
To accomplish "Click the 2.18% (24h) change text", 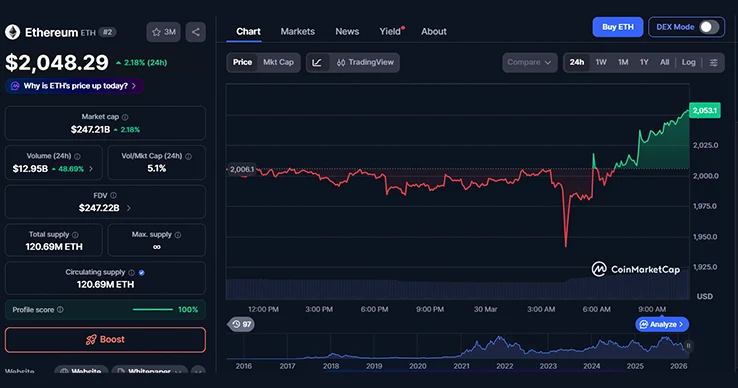I will click(x=145, y=63).
